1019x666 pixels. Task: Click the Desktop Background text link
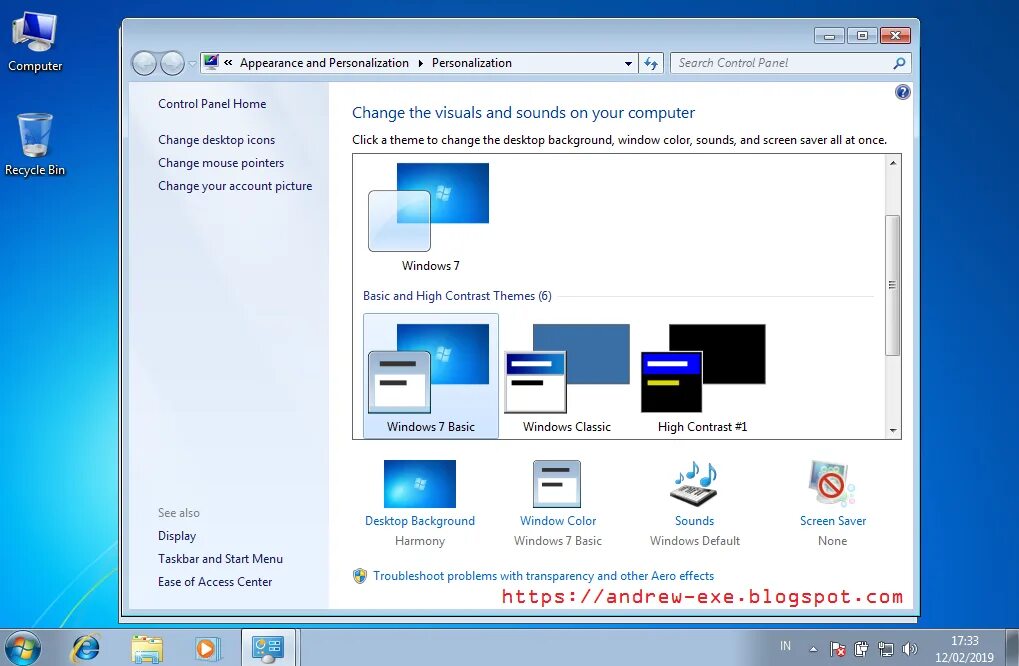click(420, 521)
